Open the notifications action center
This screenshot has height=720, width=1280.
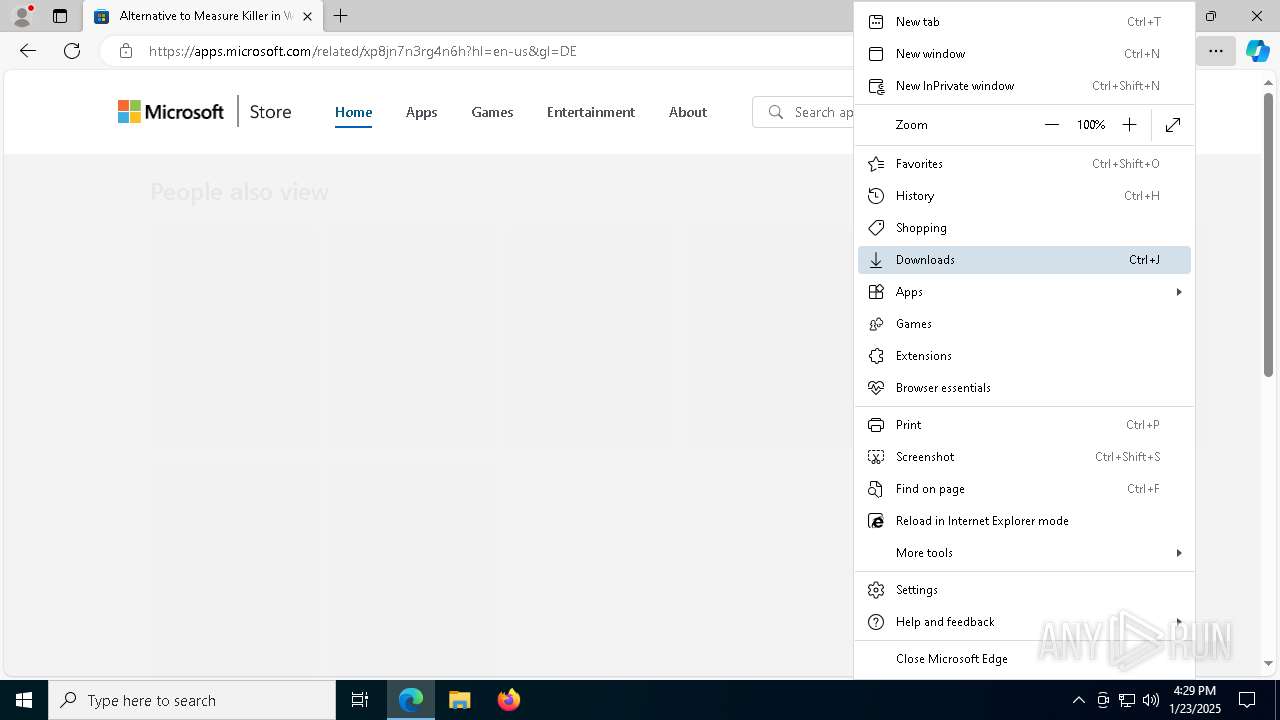point(1247,700)
